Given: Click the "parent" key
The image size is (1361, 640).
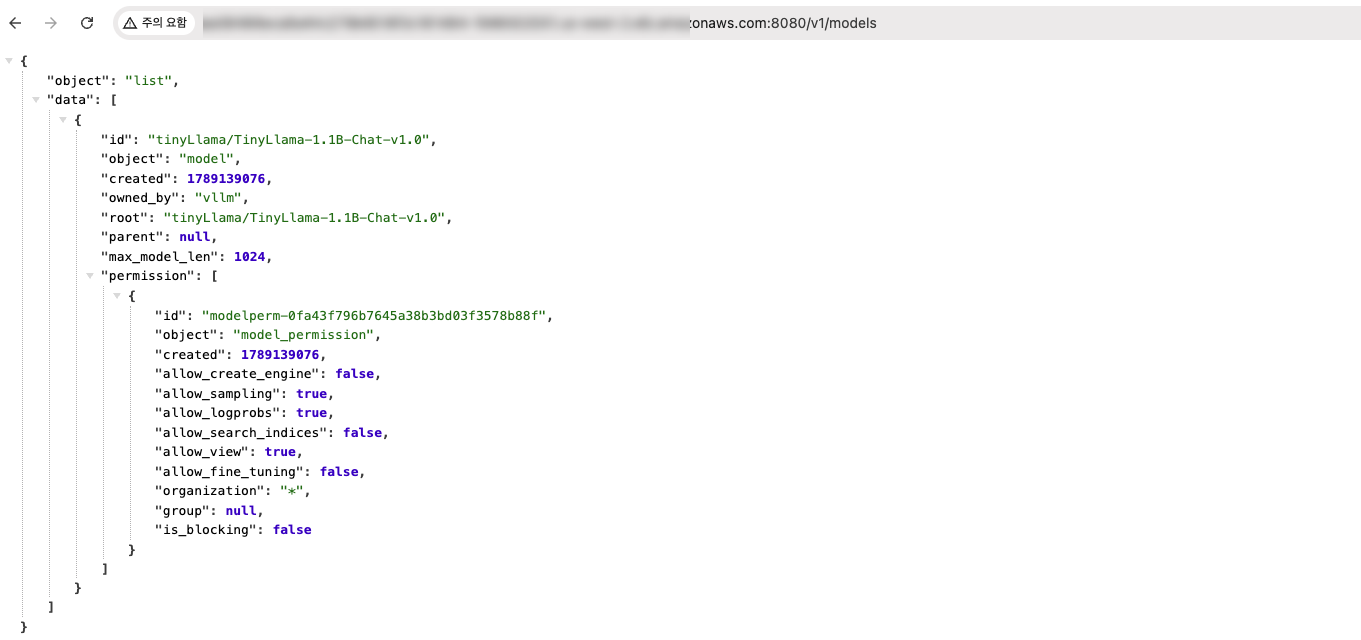Looking at the screenshot, I should 132,237.
